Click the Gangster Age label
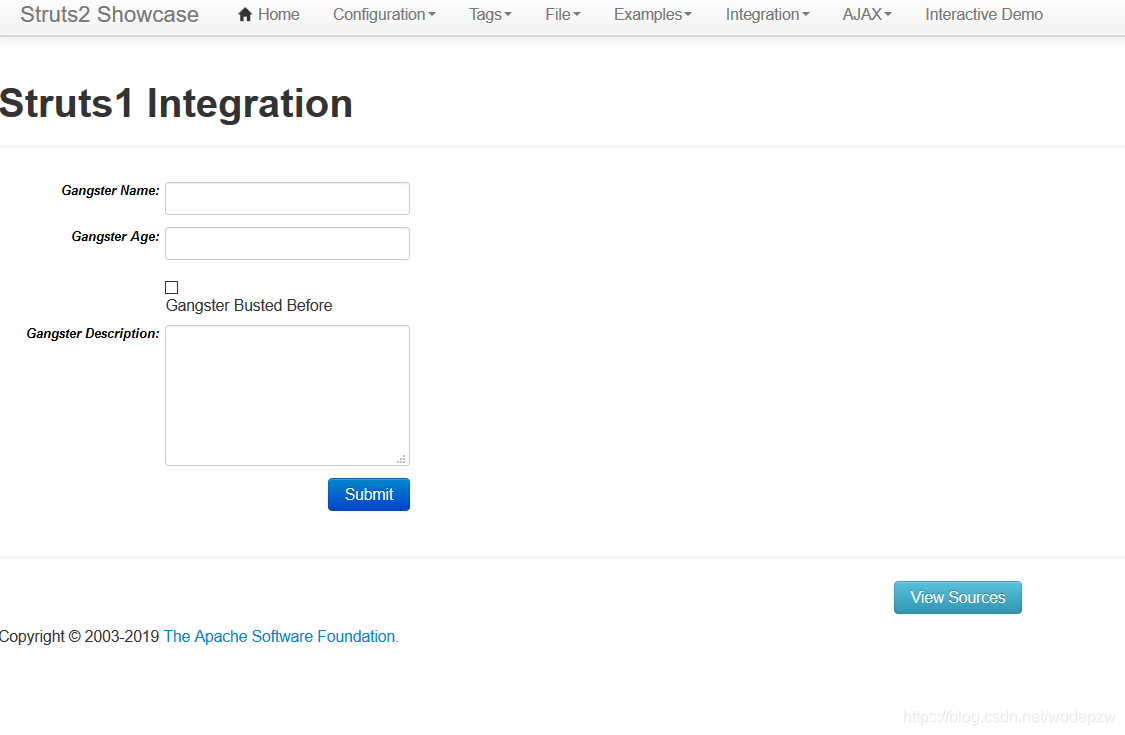The height and width of the screenshot is (735, 1125). tap(116, 236)
